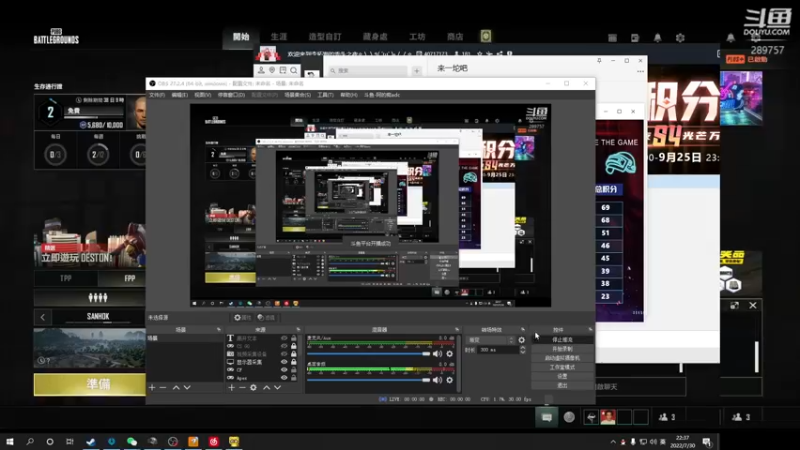The width and height of the screenshot is (800, 450).
Task: Toggle visibility of CF source
Action: [284, 370]
